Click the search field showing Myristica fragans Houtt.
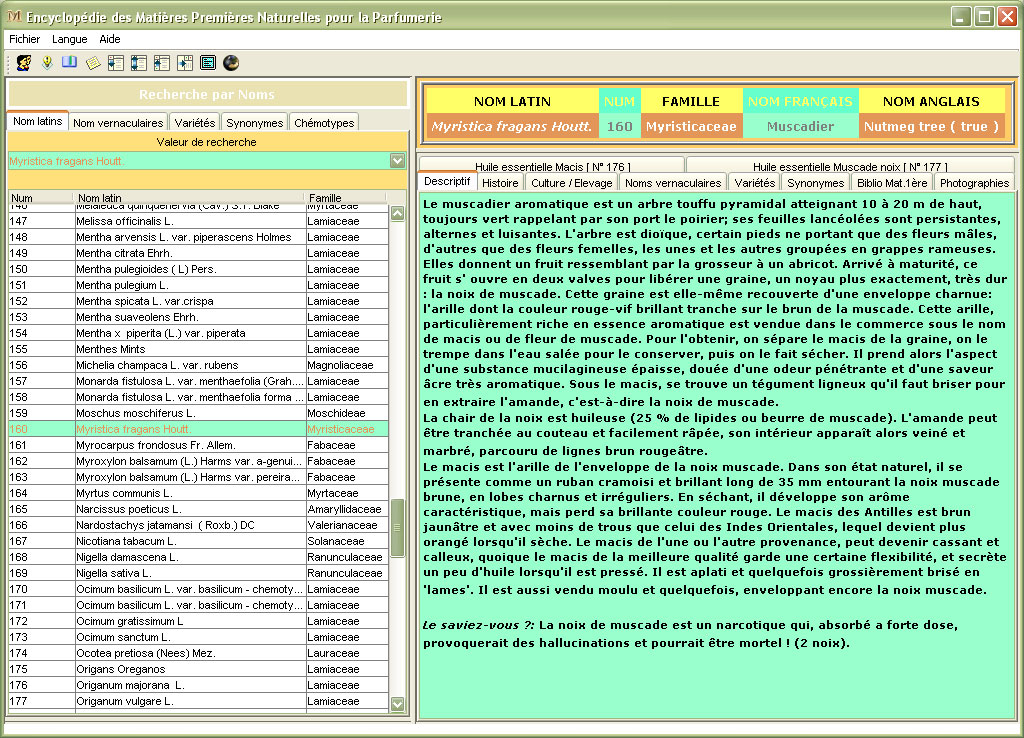 199,161
